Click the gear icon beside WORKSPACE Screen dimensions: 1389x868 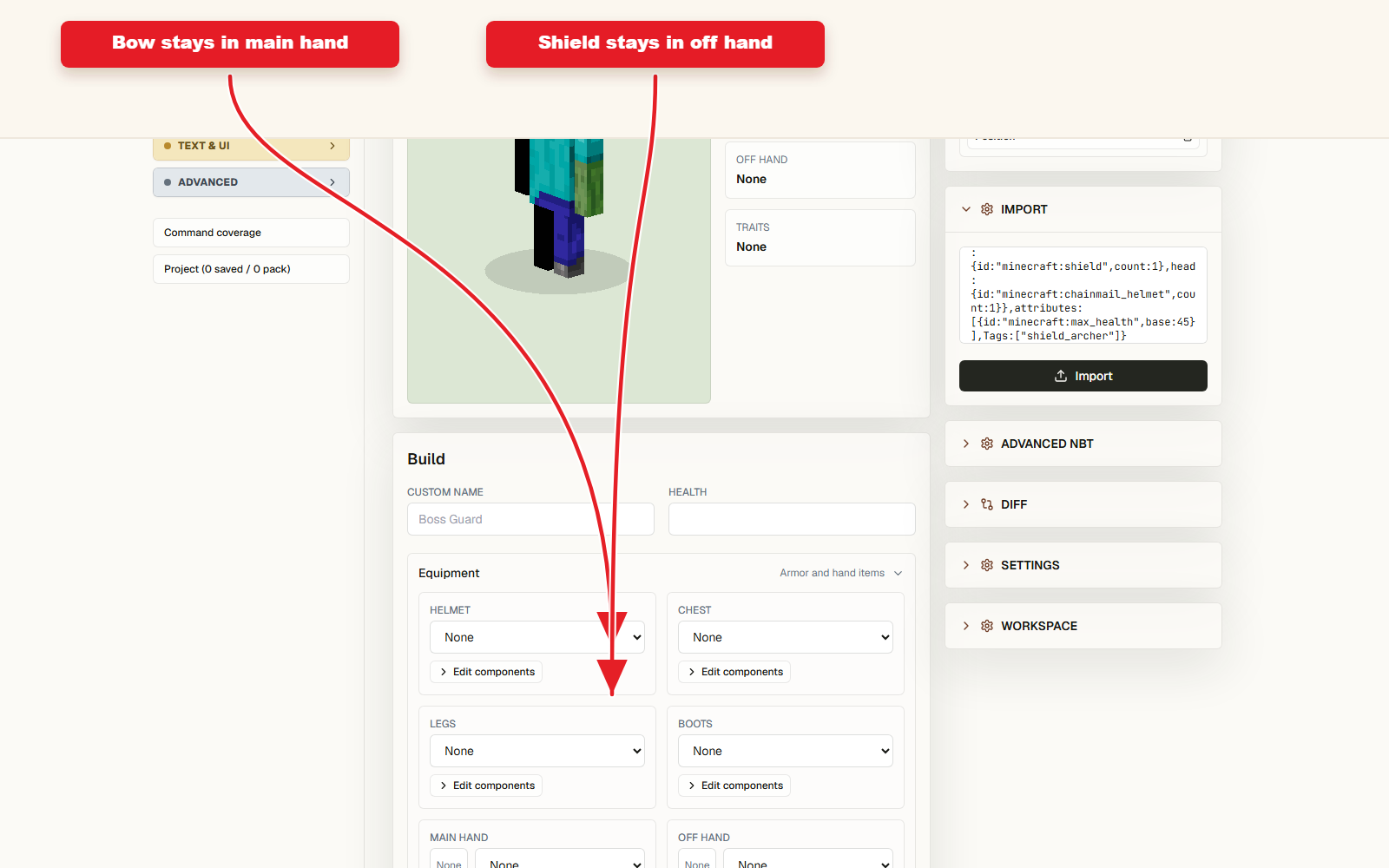point(987,626)
